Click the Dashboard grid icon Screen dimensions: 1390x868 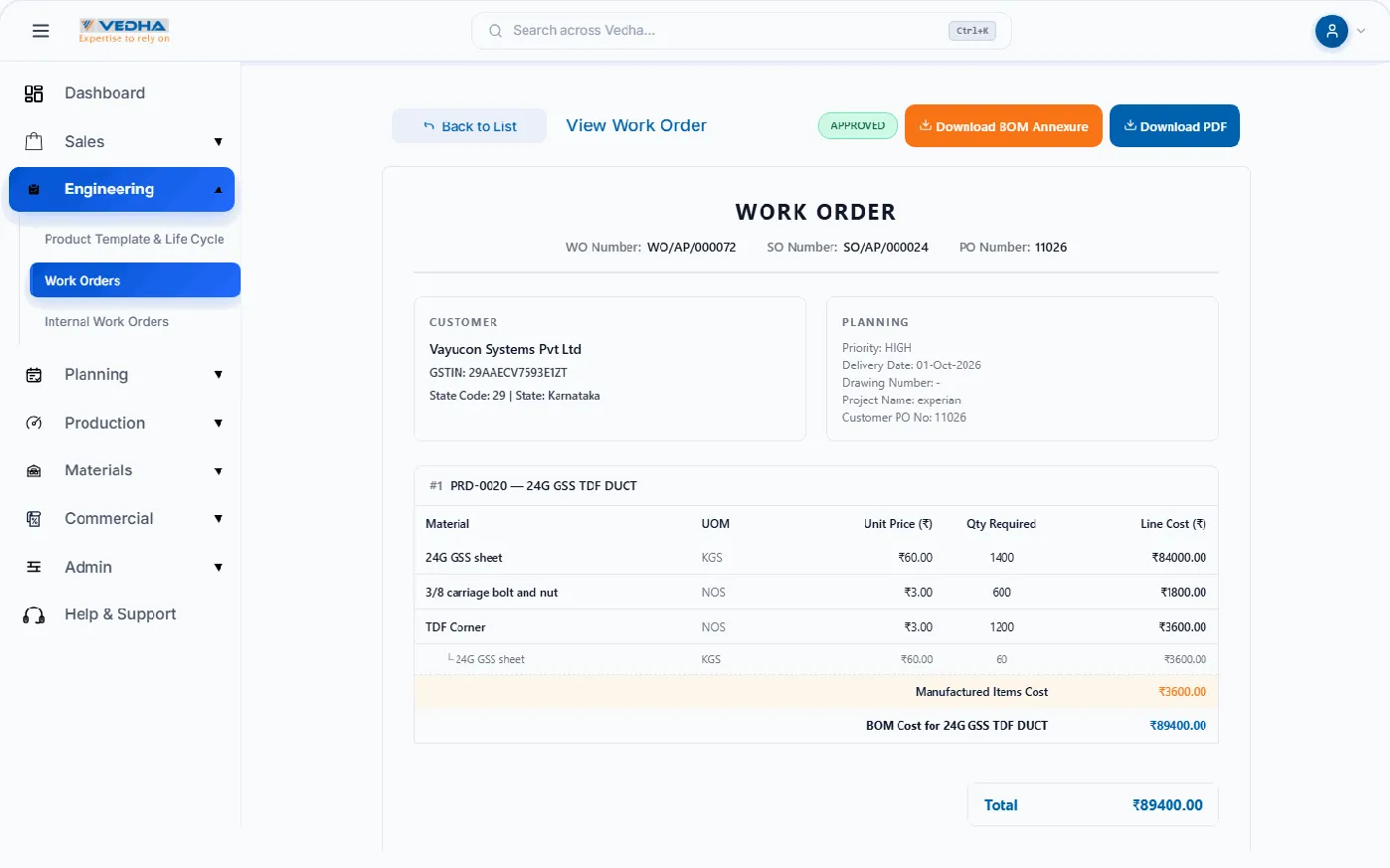[x=34, y=93]
